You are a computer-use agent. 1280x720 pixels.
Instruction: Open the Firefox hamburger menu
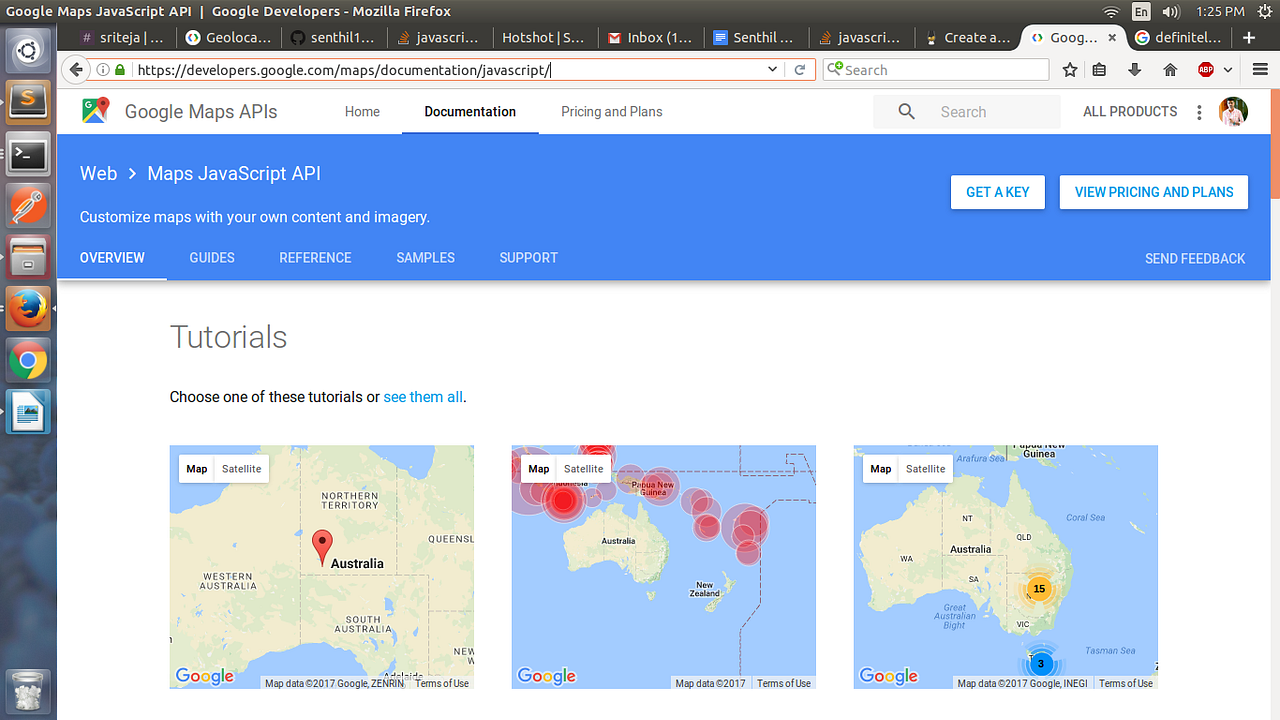pyautogui.click(x=1260, y=70)
